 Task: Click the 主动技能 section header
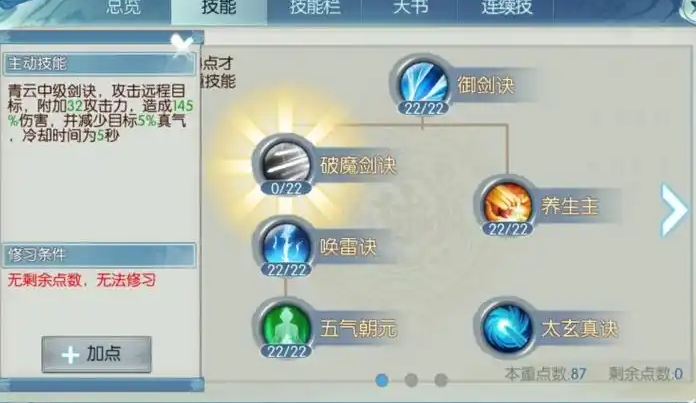[x=99, y=64]
